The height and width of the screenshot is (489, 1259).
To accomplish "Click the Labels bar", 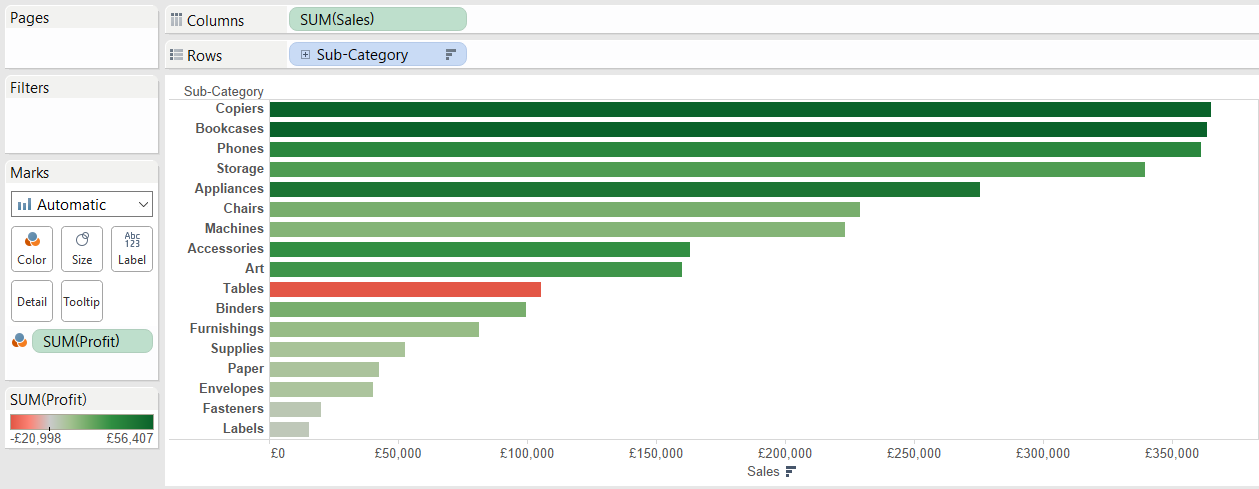I will coord(289,429).
